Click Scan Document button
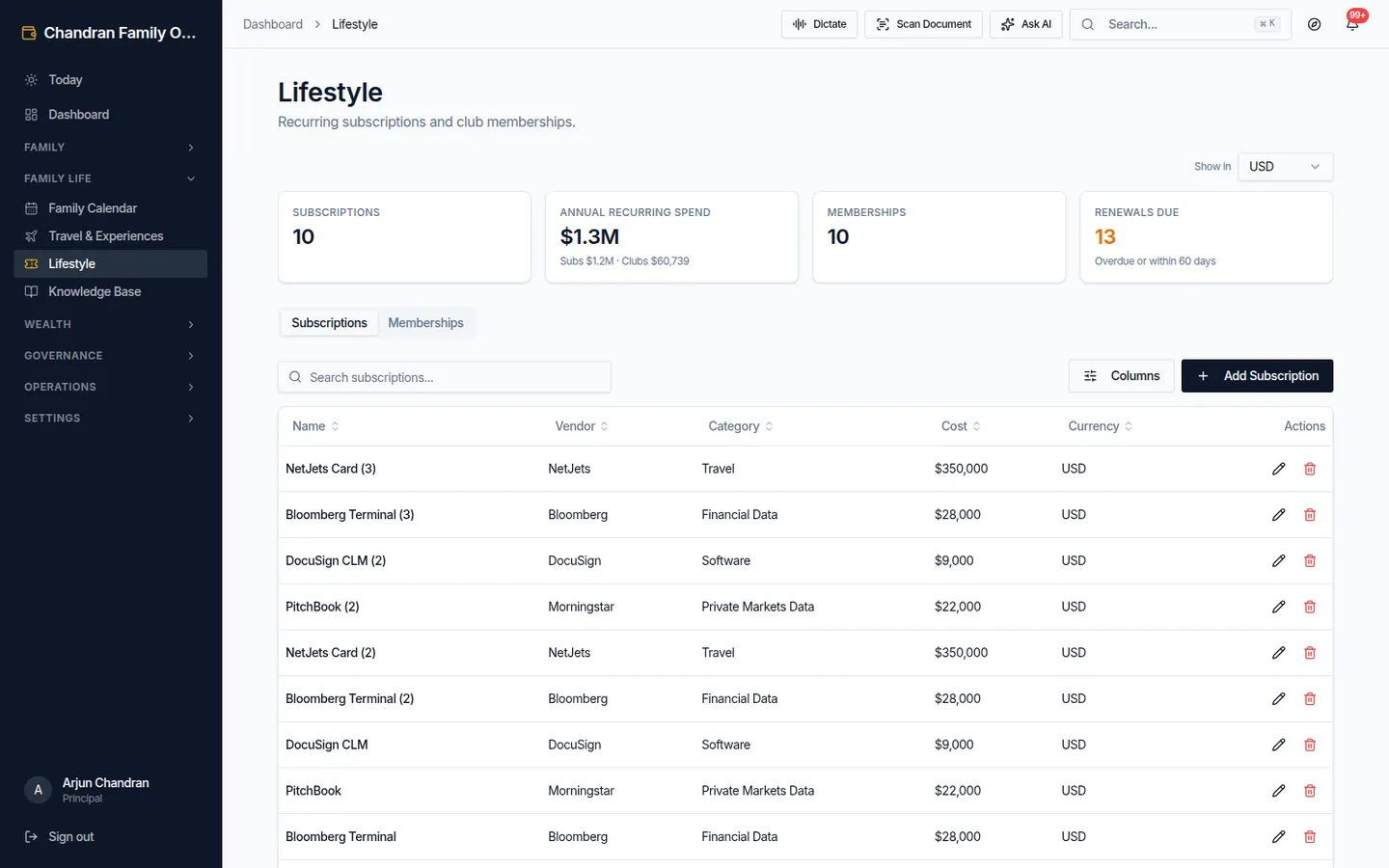Screen dimensions: 1389x868 (923, 24)
